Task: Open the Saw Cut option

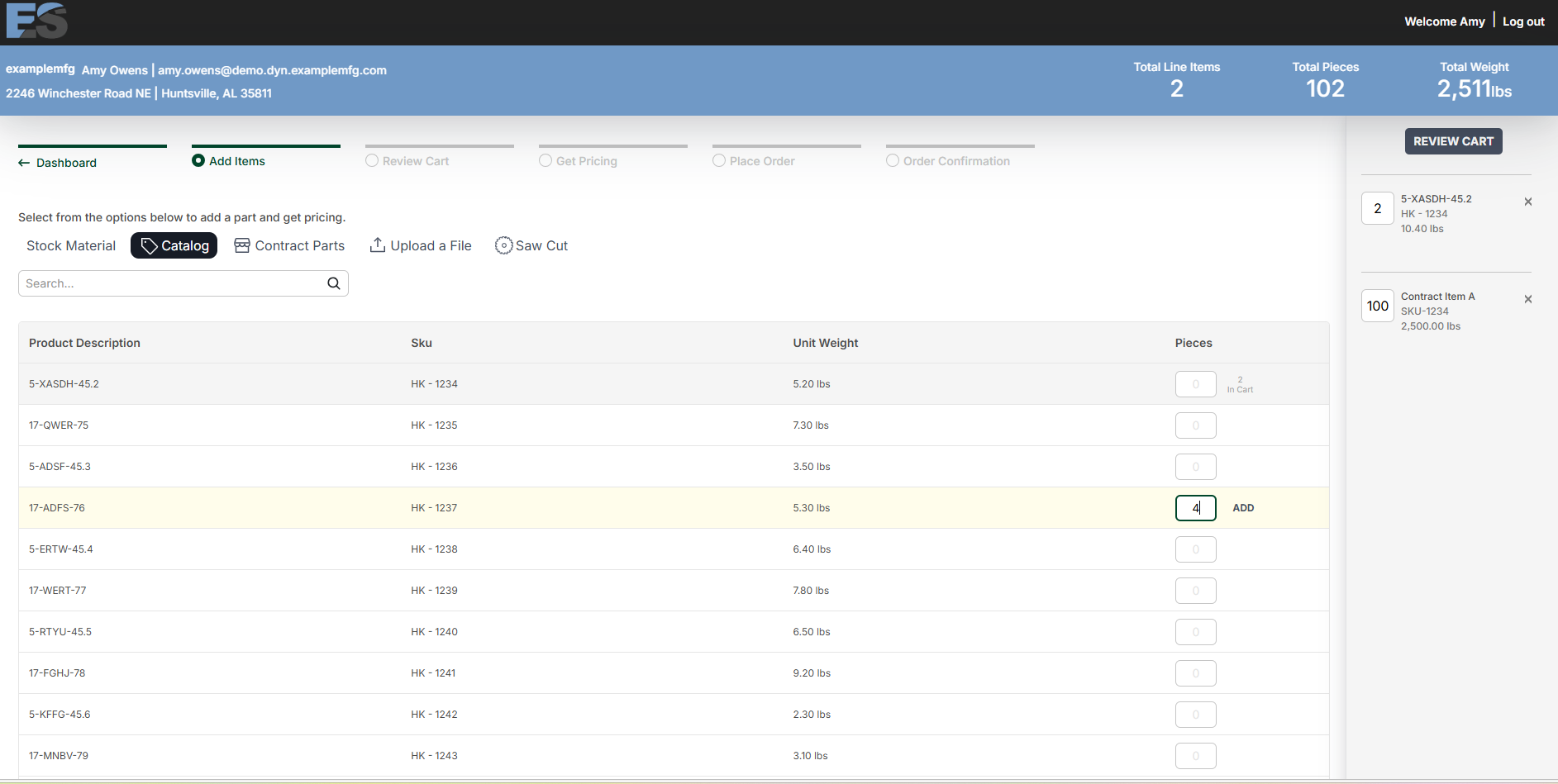Action: click(531, 245)
